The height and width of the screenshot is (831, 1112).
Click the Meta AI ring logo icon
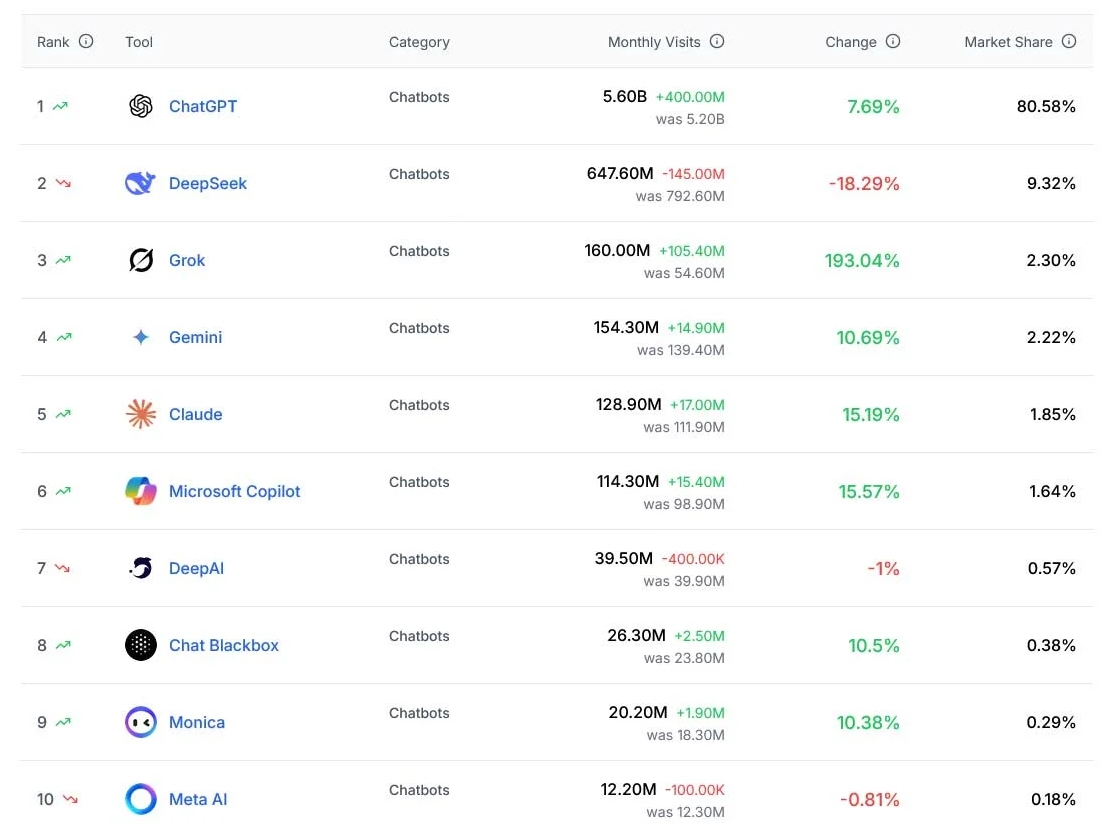point(140,799)
